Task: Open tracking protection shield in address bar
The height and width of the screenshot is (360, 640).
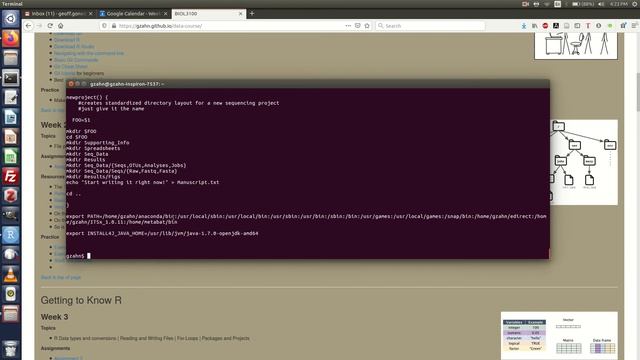Action: click(x=104, y=26)
